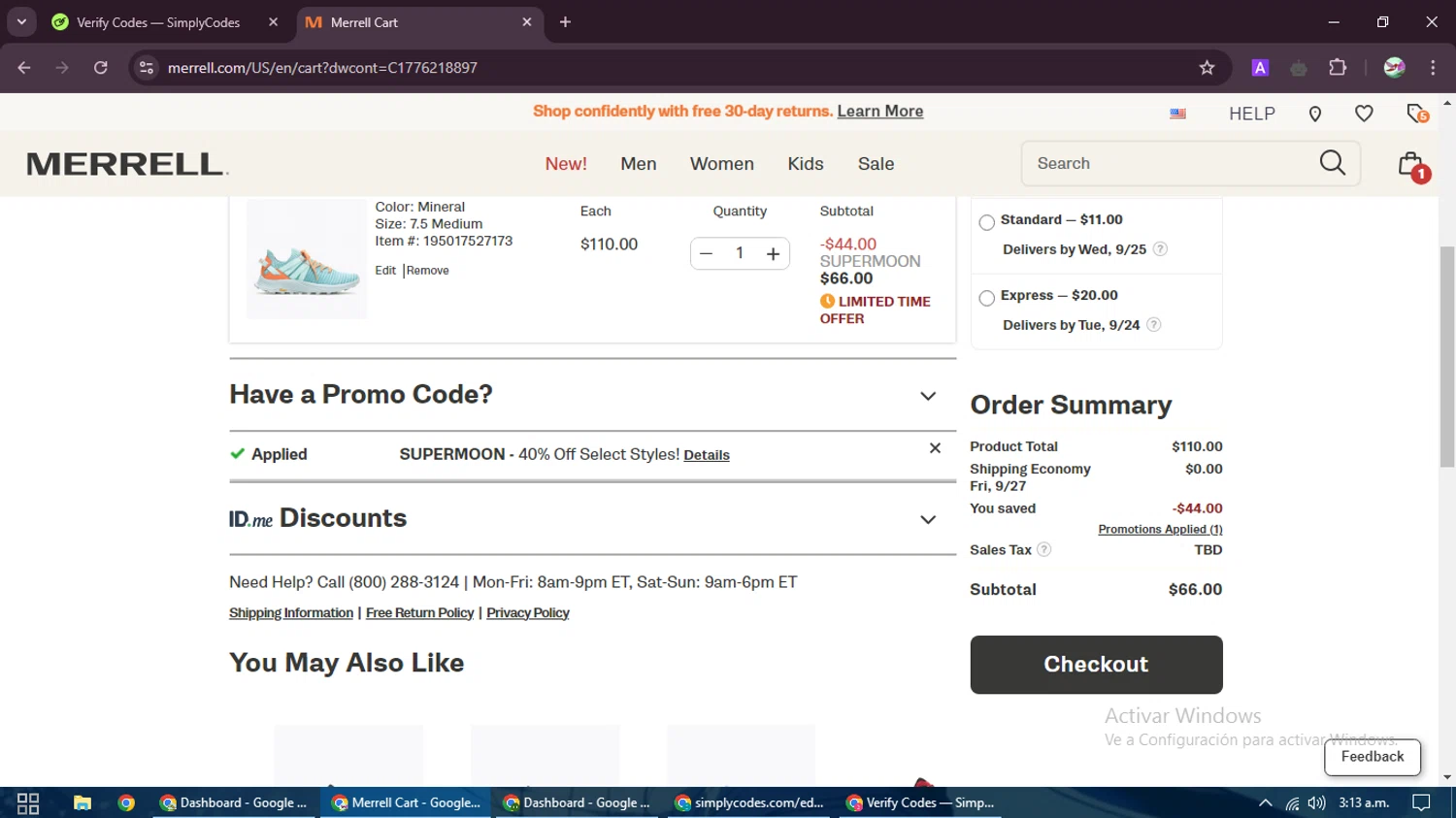
Task: Click the search magnifier icon
Action: tap(1333, 163)
